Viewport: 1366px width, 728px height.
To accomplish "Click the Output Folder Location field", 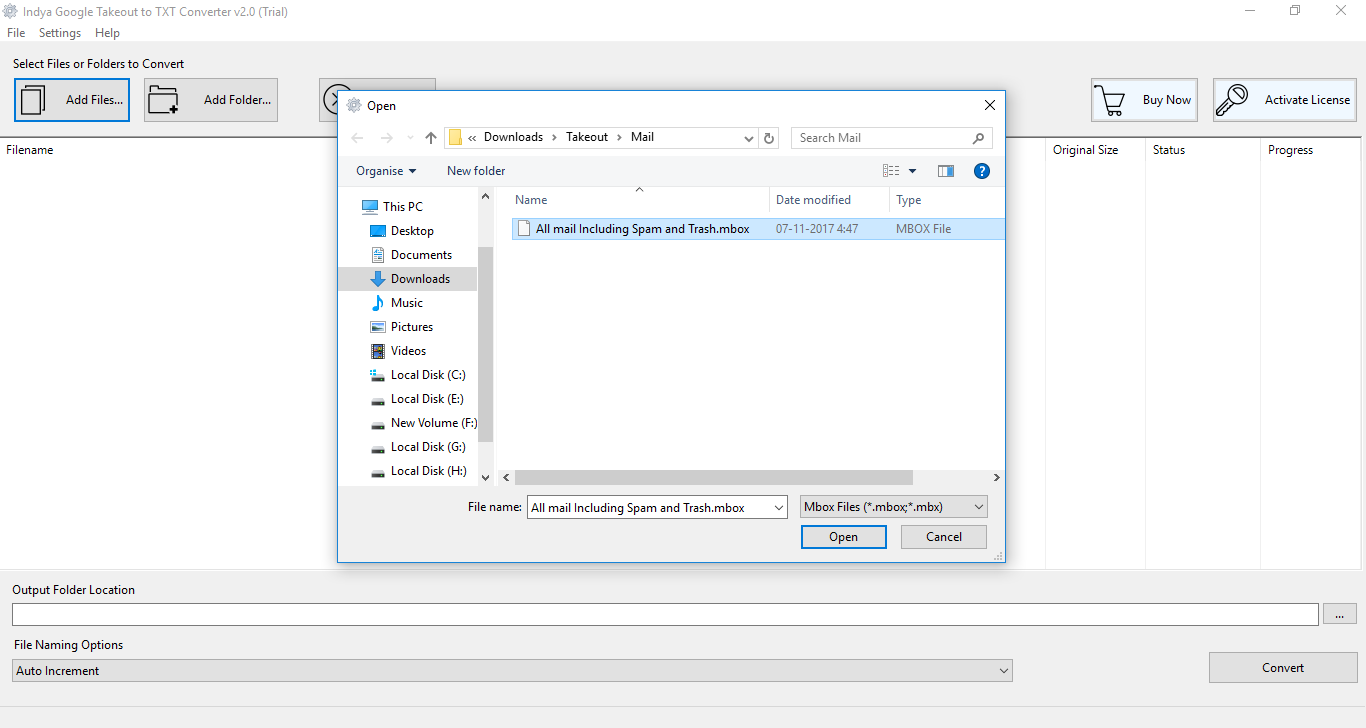I will pos(665,614).
